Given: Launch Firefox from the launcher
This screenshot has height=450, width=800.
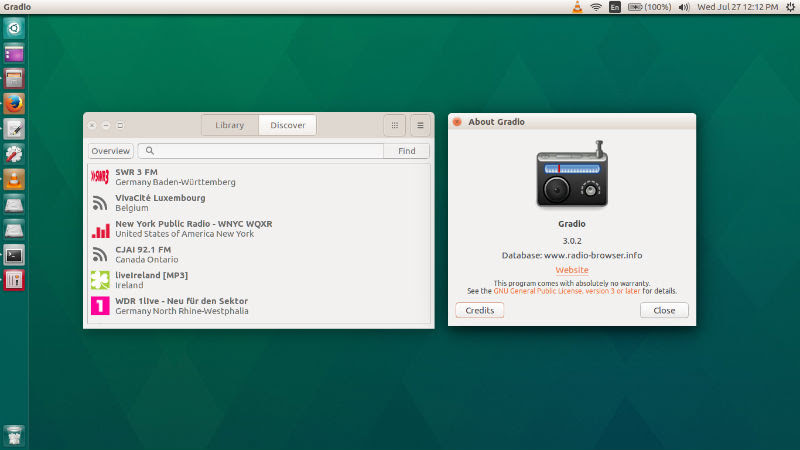Looking at the screenshot, I should (14, 104).
